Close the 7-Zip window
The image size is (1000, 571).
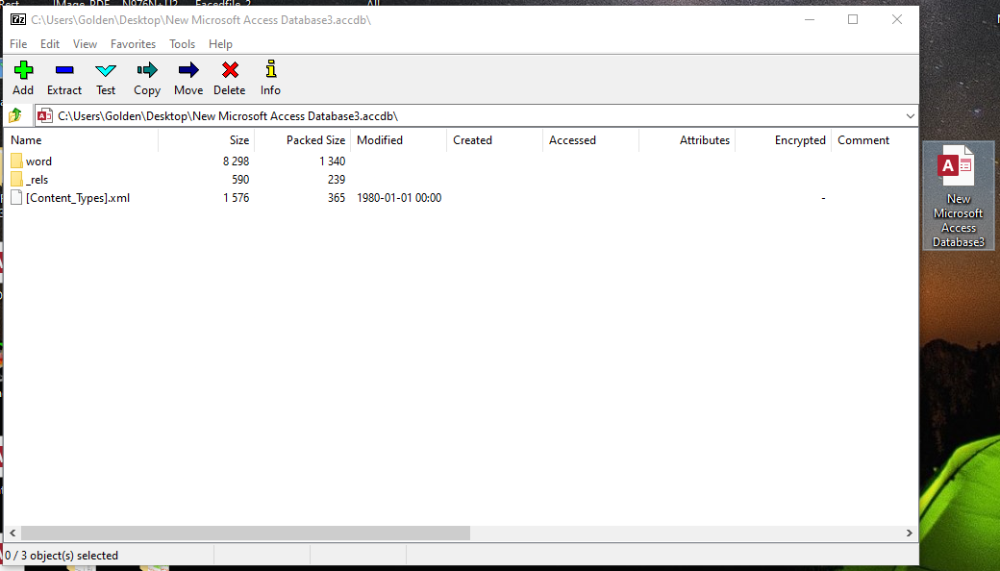tap(897, 20)
